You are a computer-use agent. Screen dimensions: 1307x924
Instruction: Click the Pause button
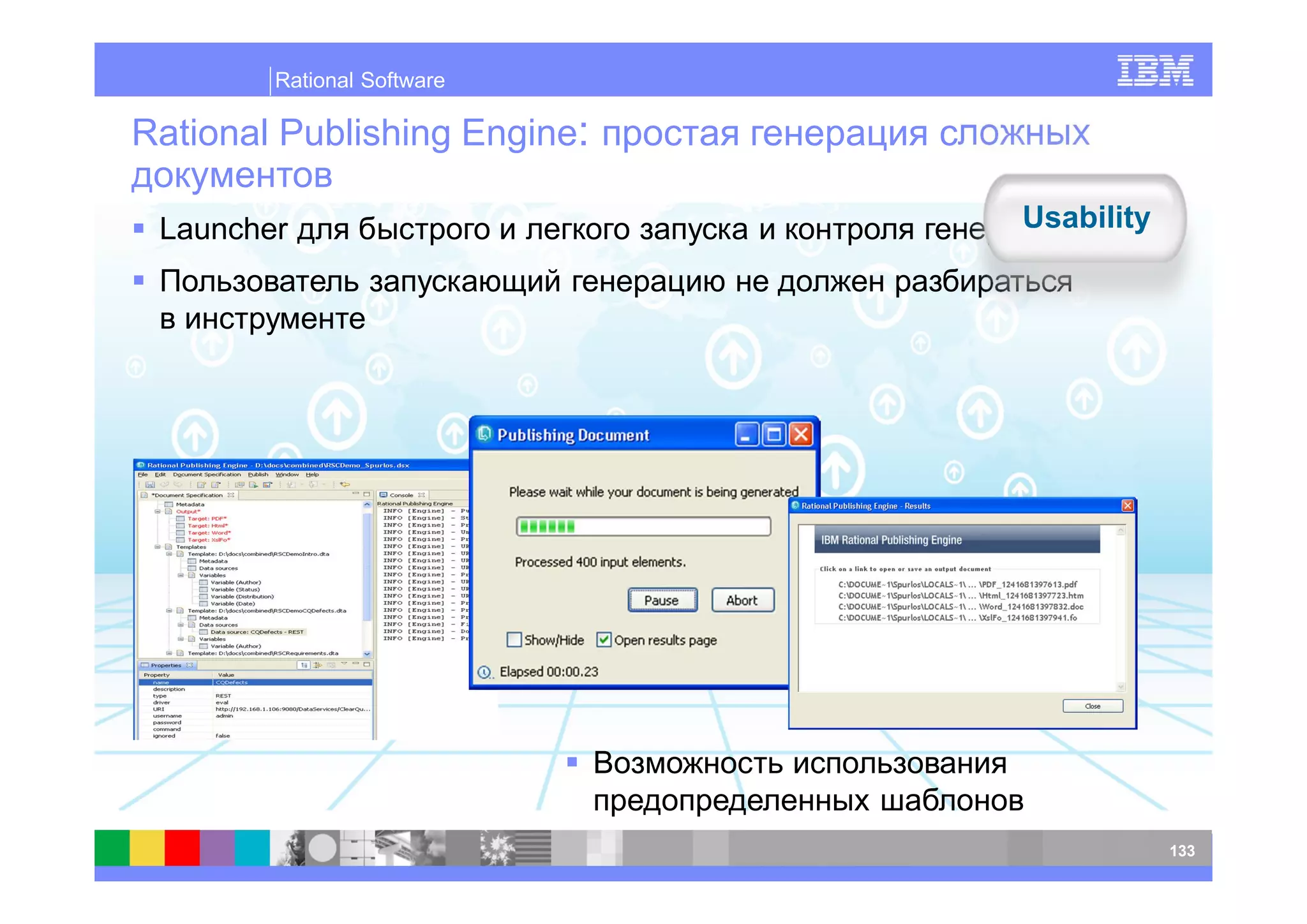[662, 600]
